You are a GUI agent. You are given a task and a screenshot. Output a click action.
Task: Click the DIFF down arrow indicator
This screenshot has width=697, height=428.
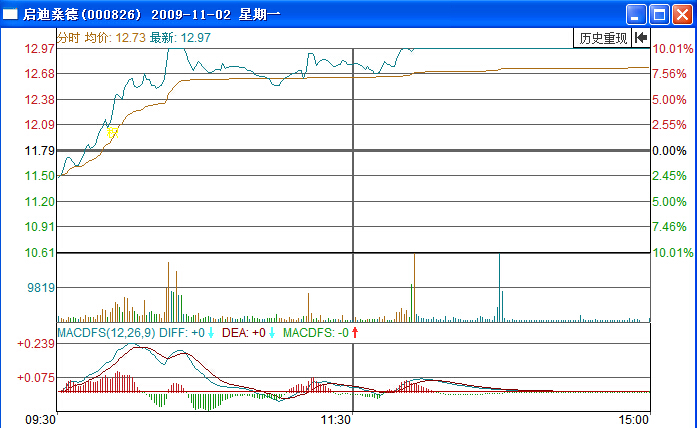tap(211, 332)
